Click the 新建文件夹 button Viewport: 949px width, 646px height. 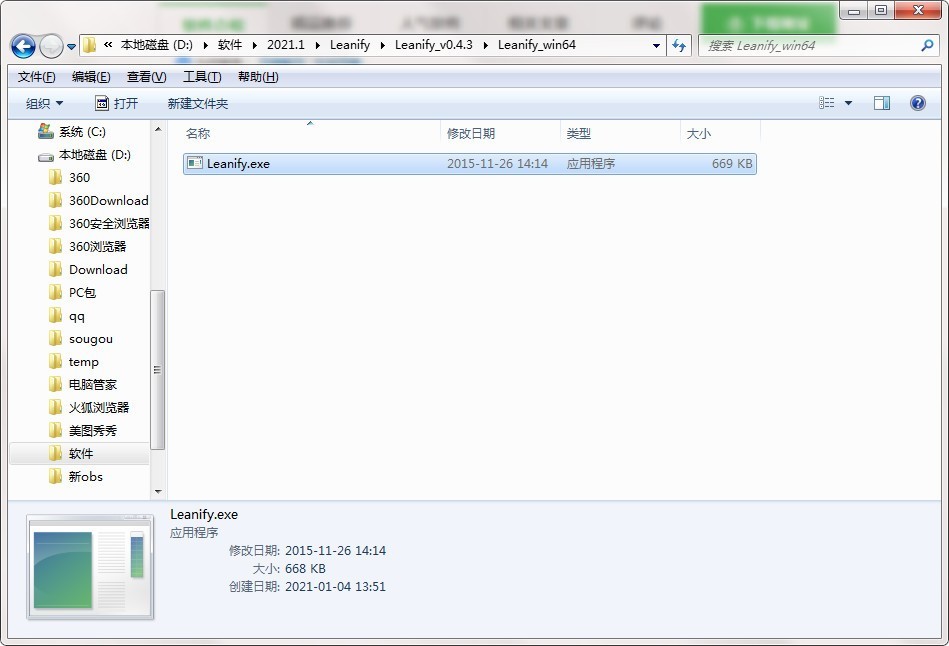pos(197,103)
